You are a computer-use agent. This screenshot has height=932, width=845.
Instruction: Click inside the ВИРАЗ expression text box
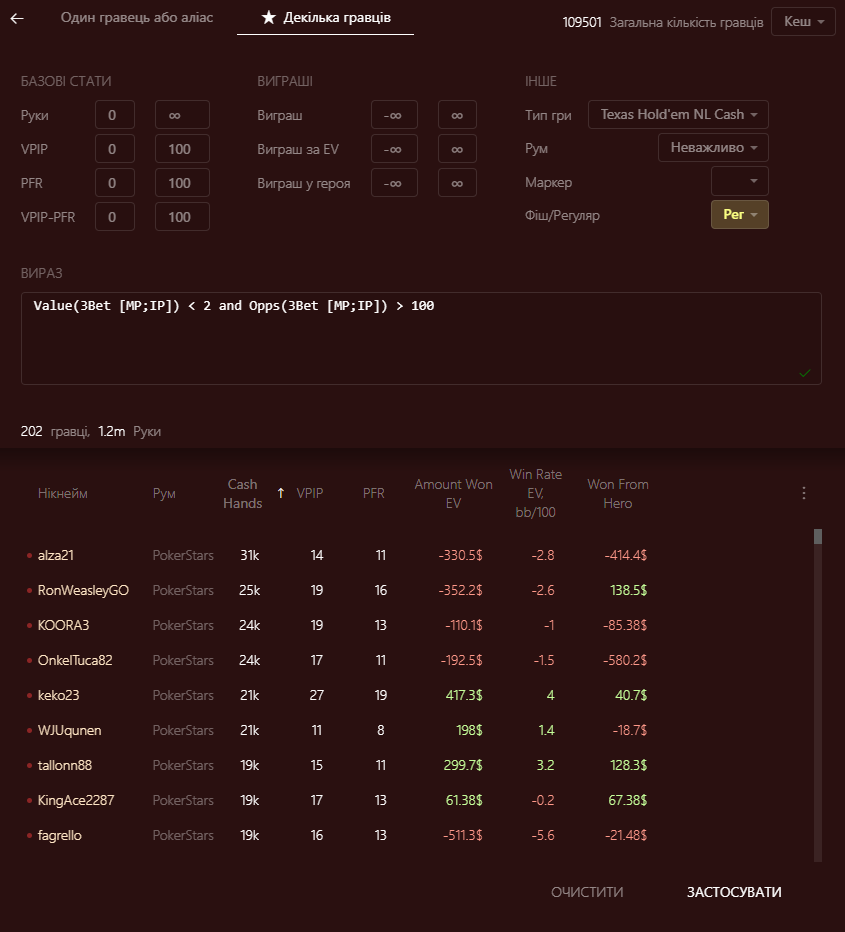click(421, 338)
